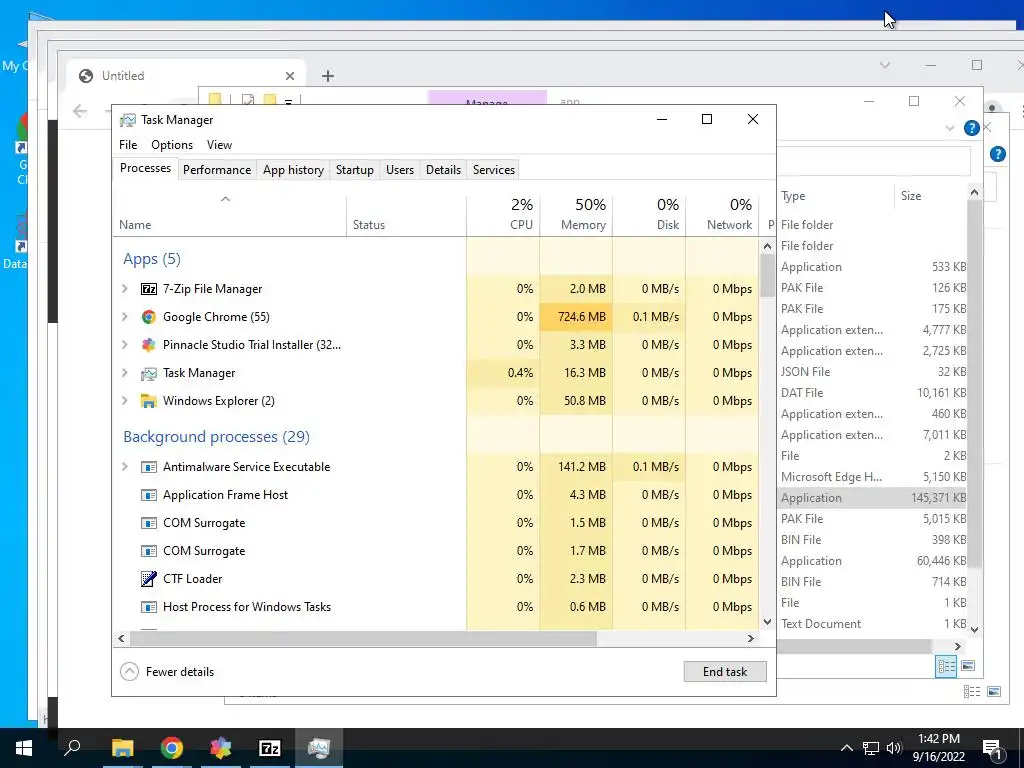1024x768 pixels.
Task: Click the Task Manager process row icon
Action: tap(149, 373)
